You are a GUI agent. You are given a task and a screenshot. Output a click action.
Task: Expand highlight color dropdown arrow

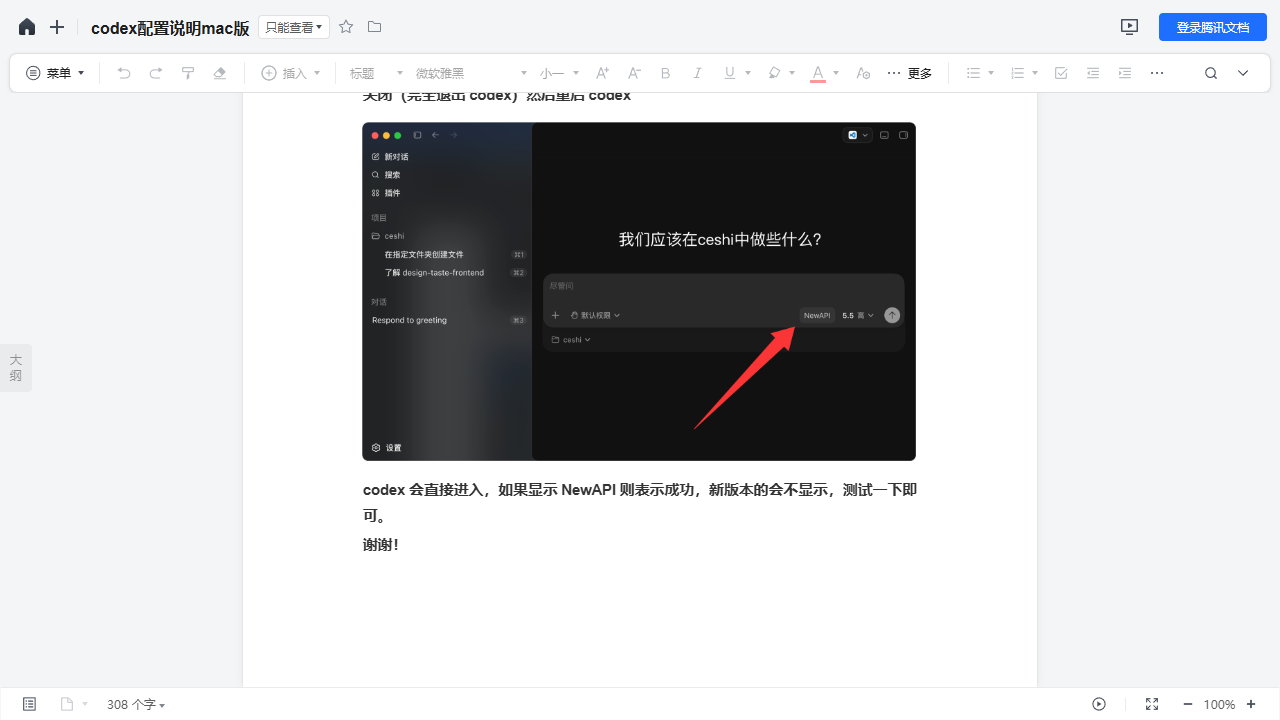click(792, 73)
